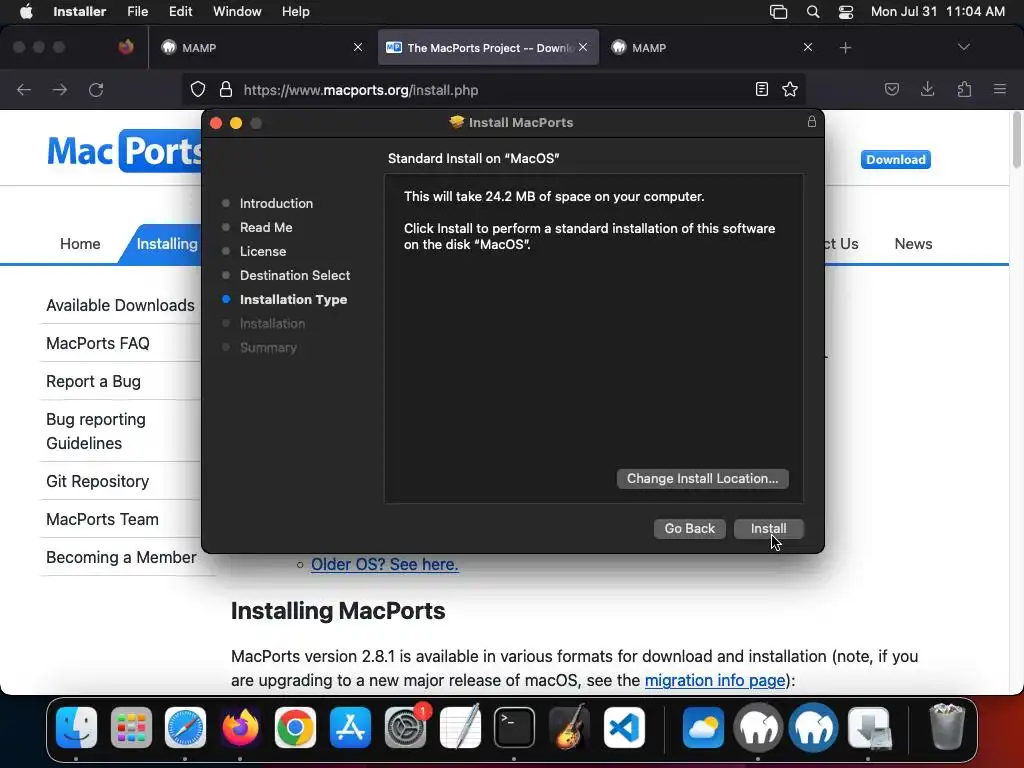Expand the list all tabs dropdown
This screenshot has height=768, width=1024.
pyautogui.click(x=963, y=47)
